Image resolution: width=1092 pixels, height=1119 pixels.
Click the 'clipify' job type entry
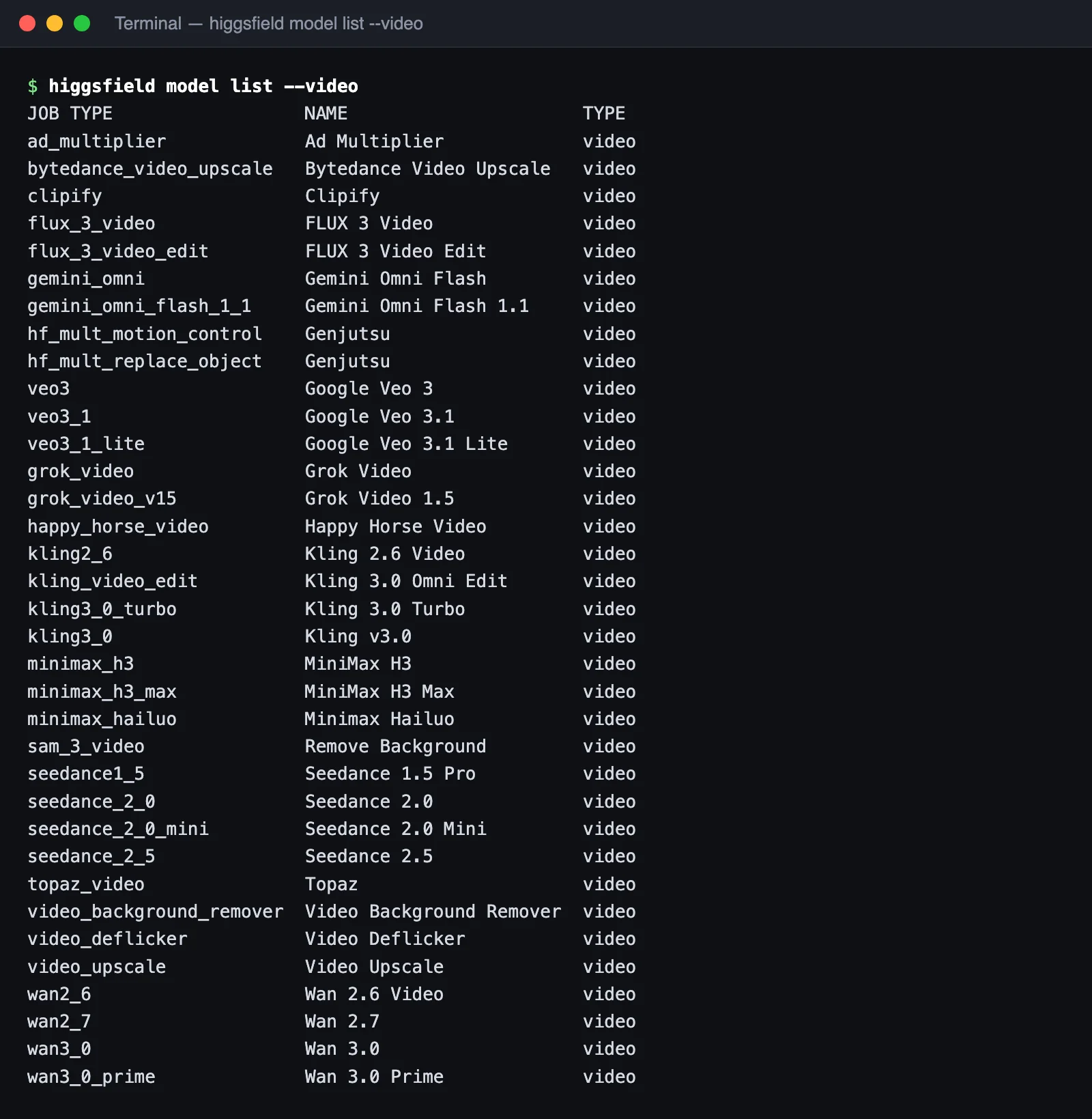coord(65,196)
